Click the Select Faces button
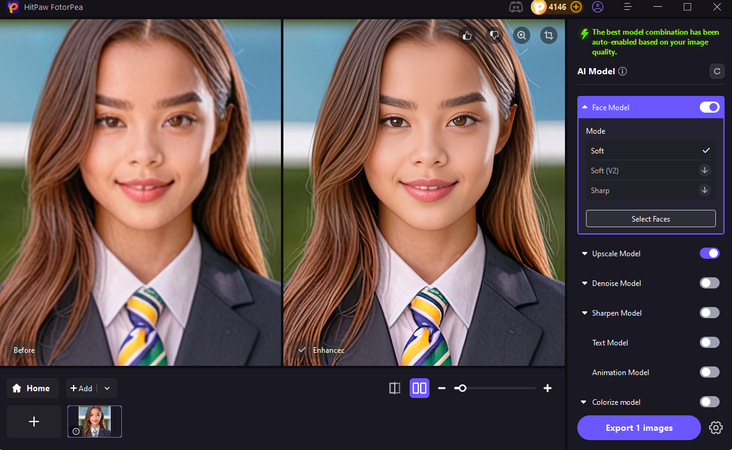 point(650,219)
